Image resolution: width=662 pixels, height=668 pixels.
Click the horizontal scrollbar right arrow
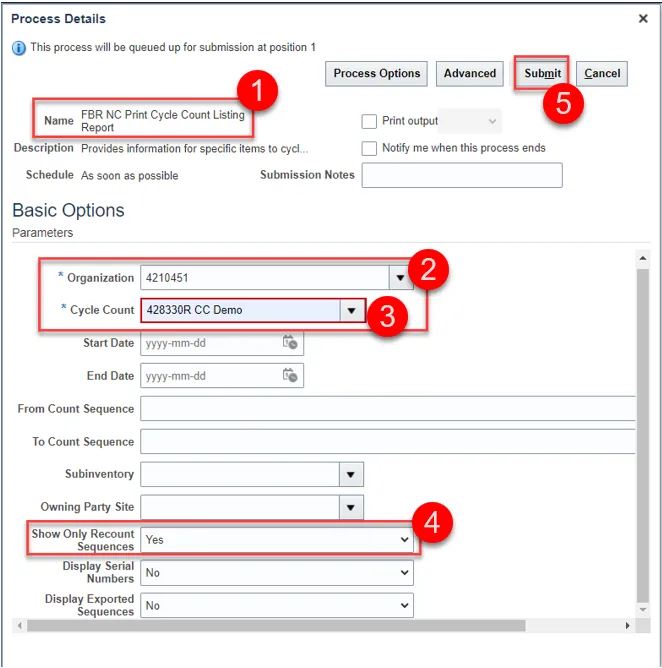(x=627, y=625)
